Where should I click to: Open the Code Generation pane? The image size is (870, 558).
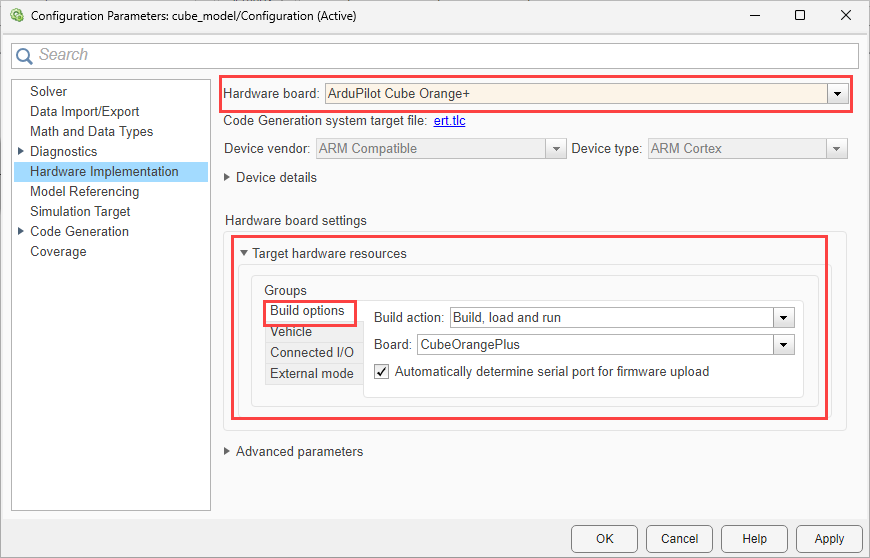click(79, 231)
